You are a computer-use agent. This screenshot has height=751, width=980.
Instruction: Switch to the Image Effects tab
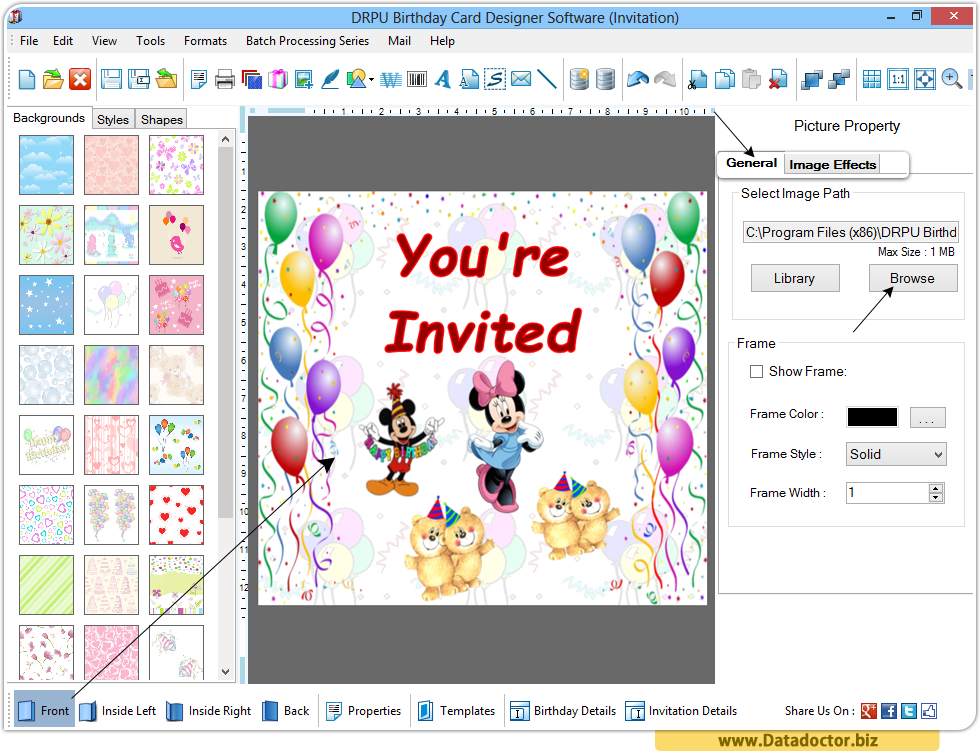[x=832, y=164]
